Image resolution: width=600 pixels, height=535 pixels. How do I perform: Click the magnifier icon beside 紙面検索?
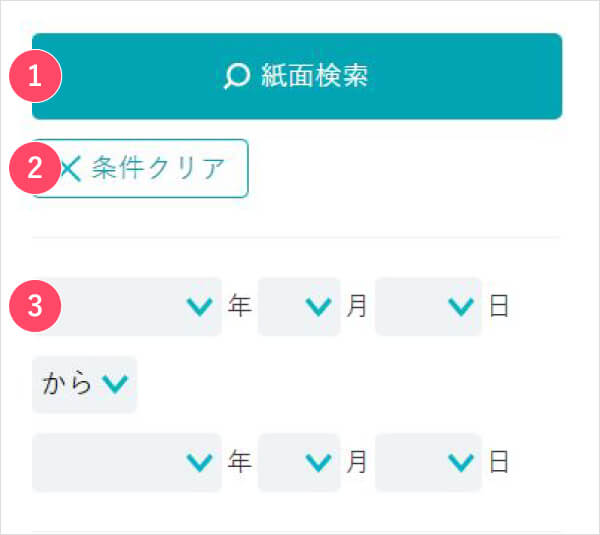237,76
